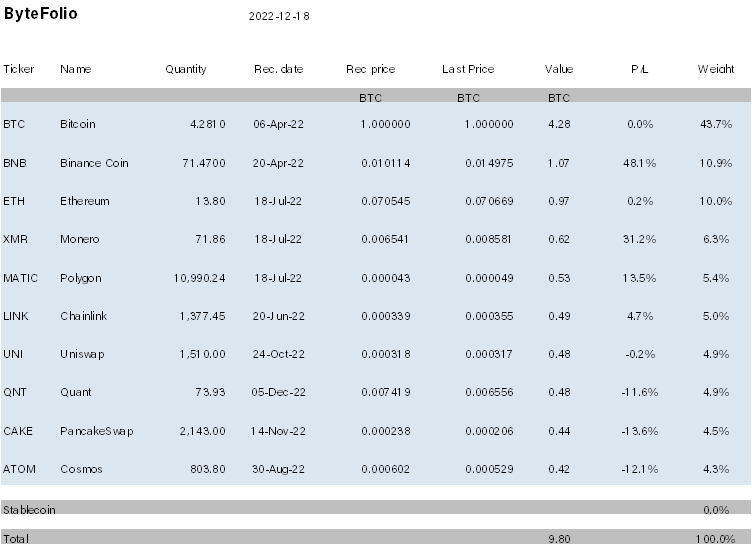Select weight 43.7%
This screenshot has height=545, width=752.
click(x=716, y=124)
